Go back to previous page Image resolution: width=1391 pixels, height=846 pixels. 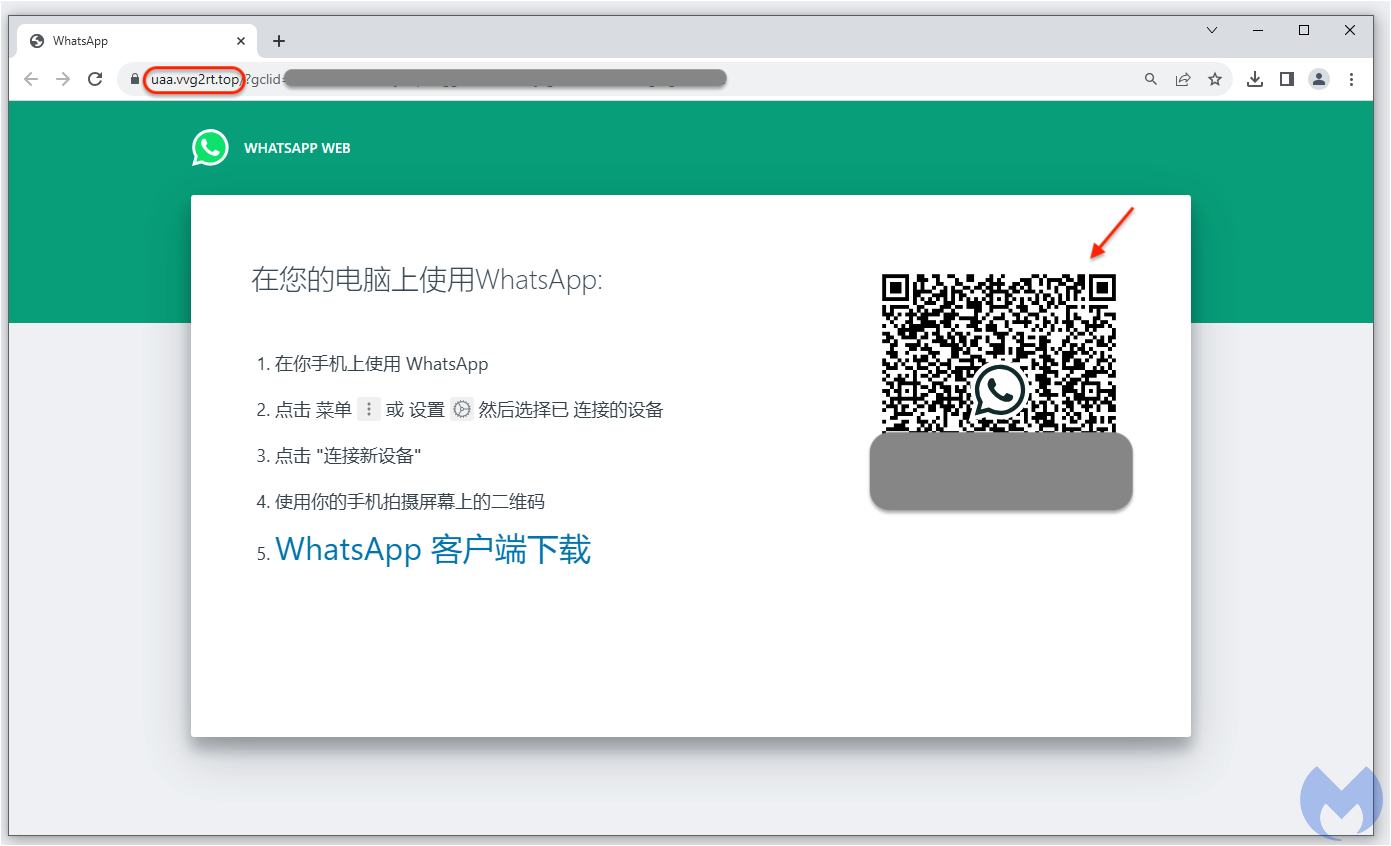tap(31, 79)
